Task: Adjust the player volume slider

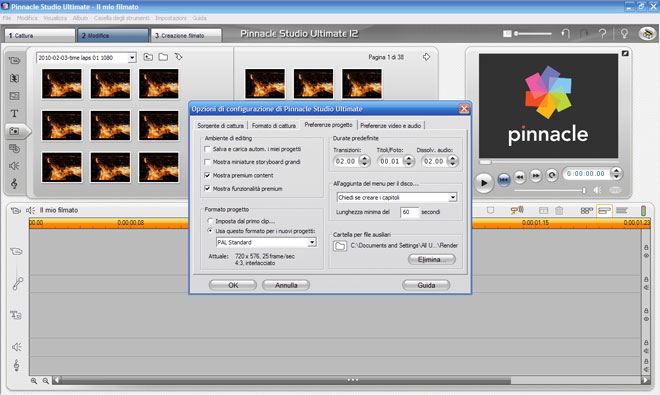Action: click(x=550, y=190)
